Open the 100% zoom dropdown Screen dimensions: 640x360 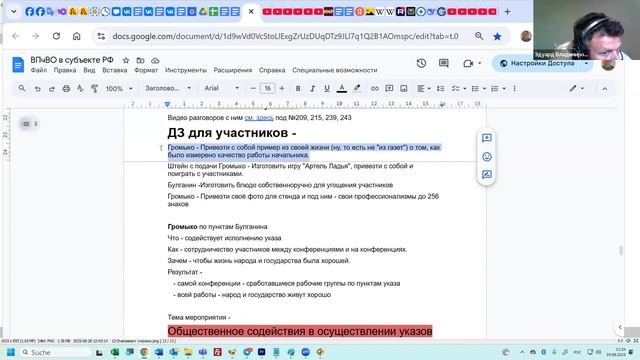tap(119, 89)
